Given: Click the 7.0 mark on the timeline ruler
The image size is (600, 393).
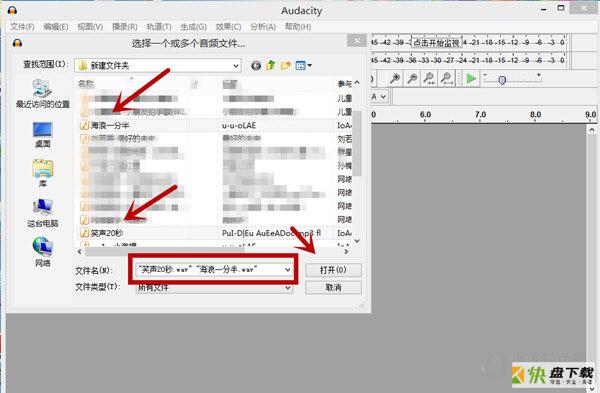Looking at the screenshot, I should 480,114.
